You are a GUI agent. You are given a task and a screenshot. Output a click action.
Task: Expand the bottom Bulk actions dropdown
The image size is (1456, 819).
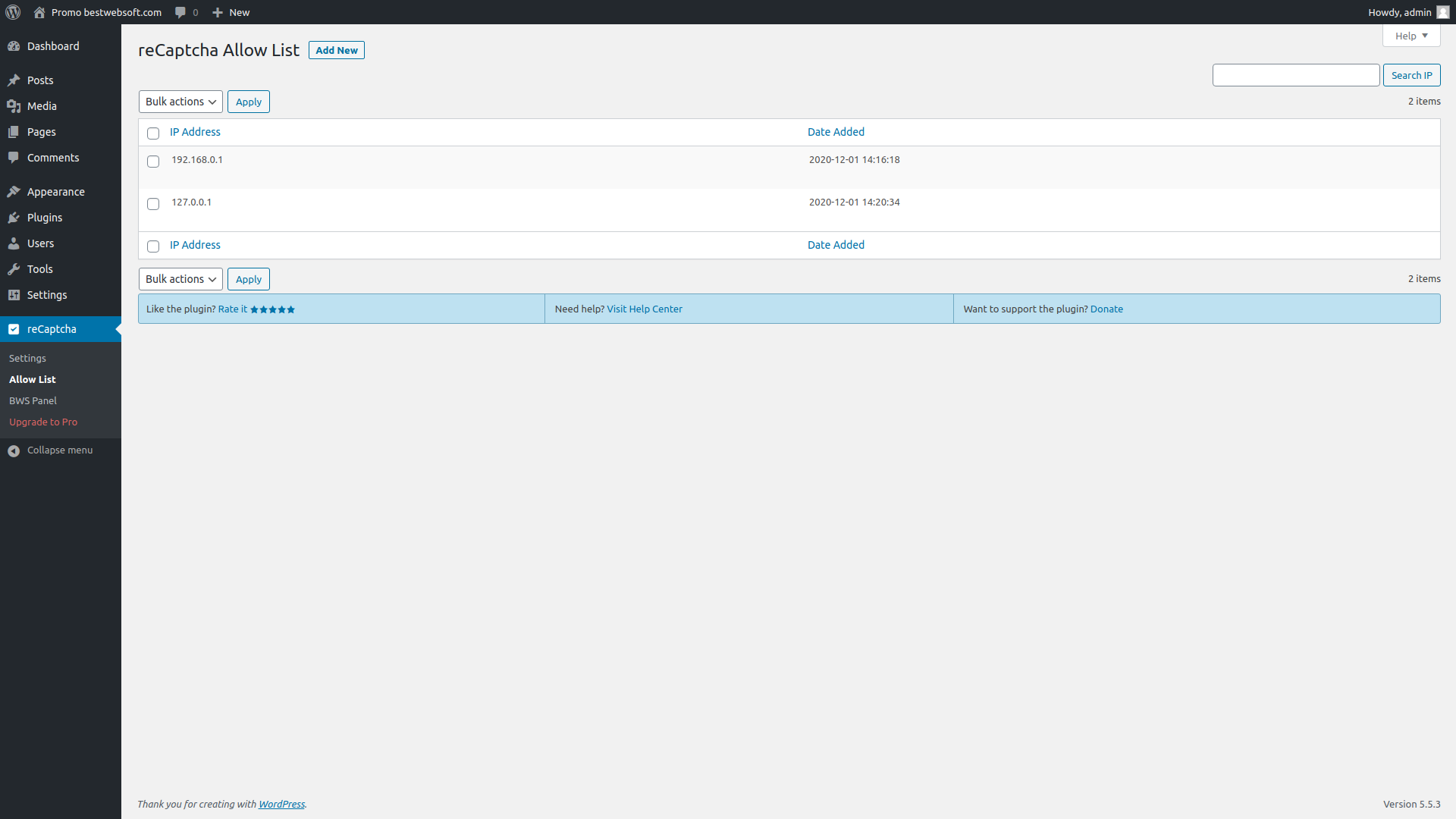pyautogui.click(x=180, y=278)
